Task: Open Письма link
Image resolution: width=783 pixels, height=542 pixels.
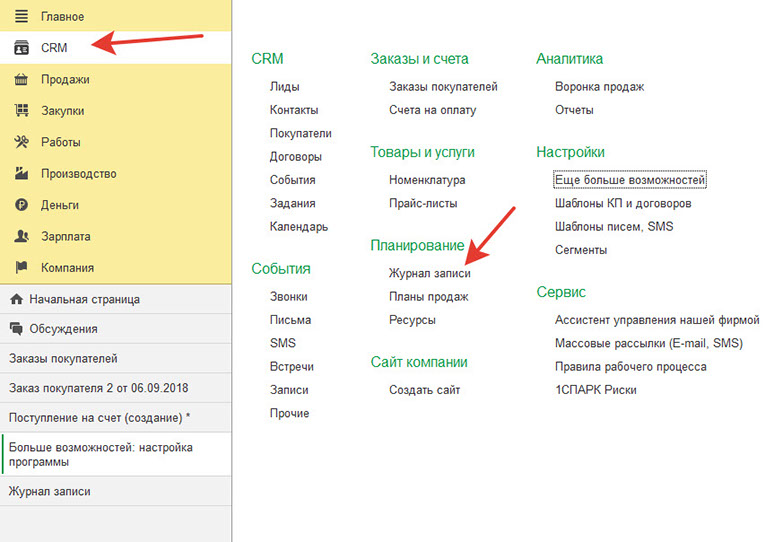Action: [x=290, y=320]
